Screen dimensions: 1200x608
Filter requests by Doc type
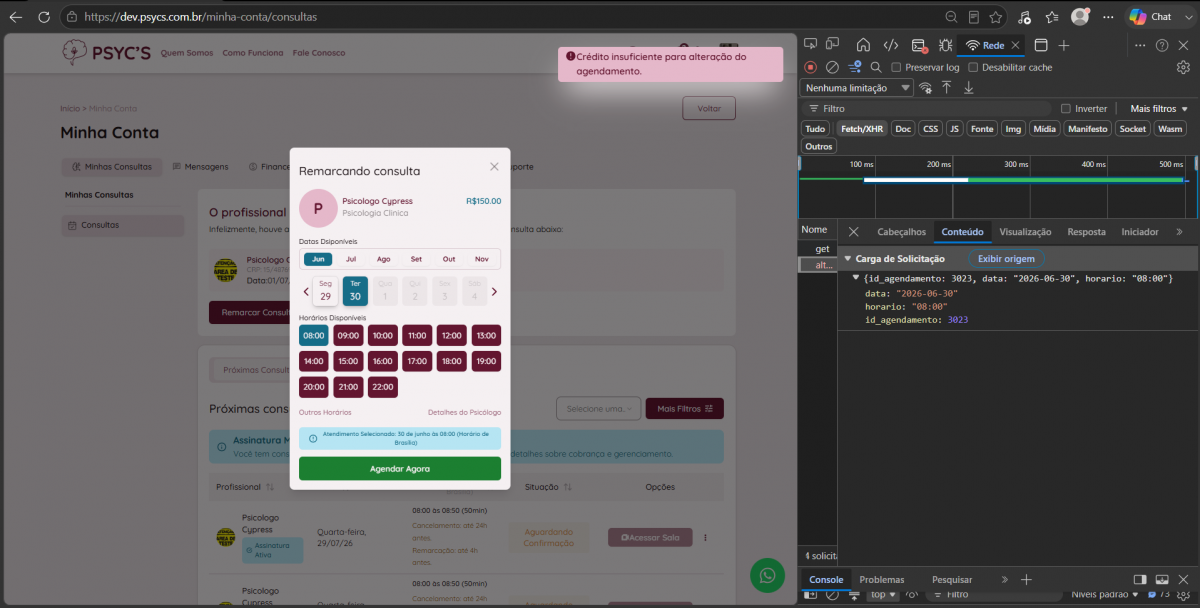coord(903,129)
